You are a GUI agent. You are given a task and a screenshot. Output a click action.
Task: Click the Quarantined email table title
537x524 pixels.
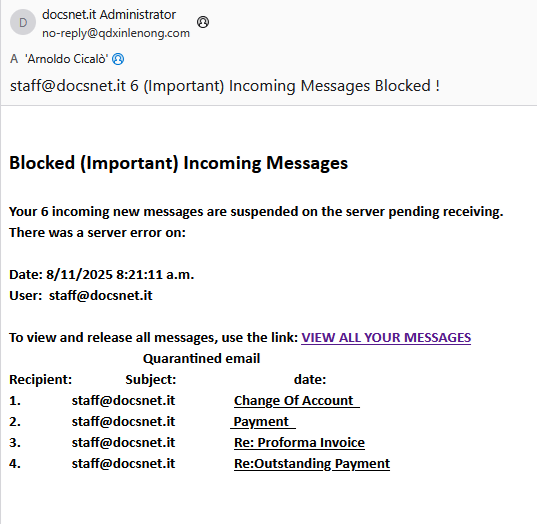[x=202, y=359]
